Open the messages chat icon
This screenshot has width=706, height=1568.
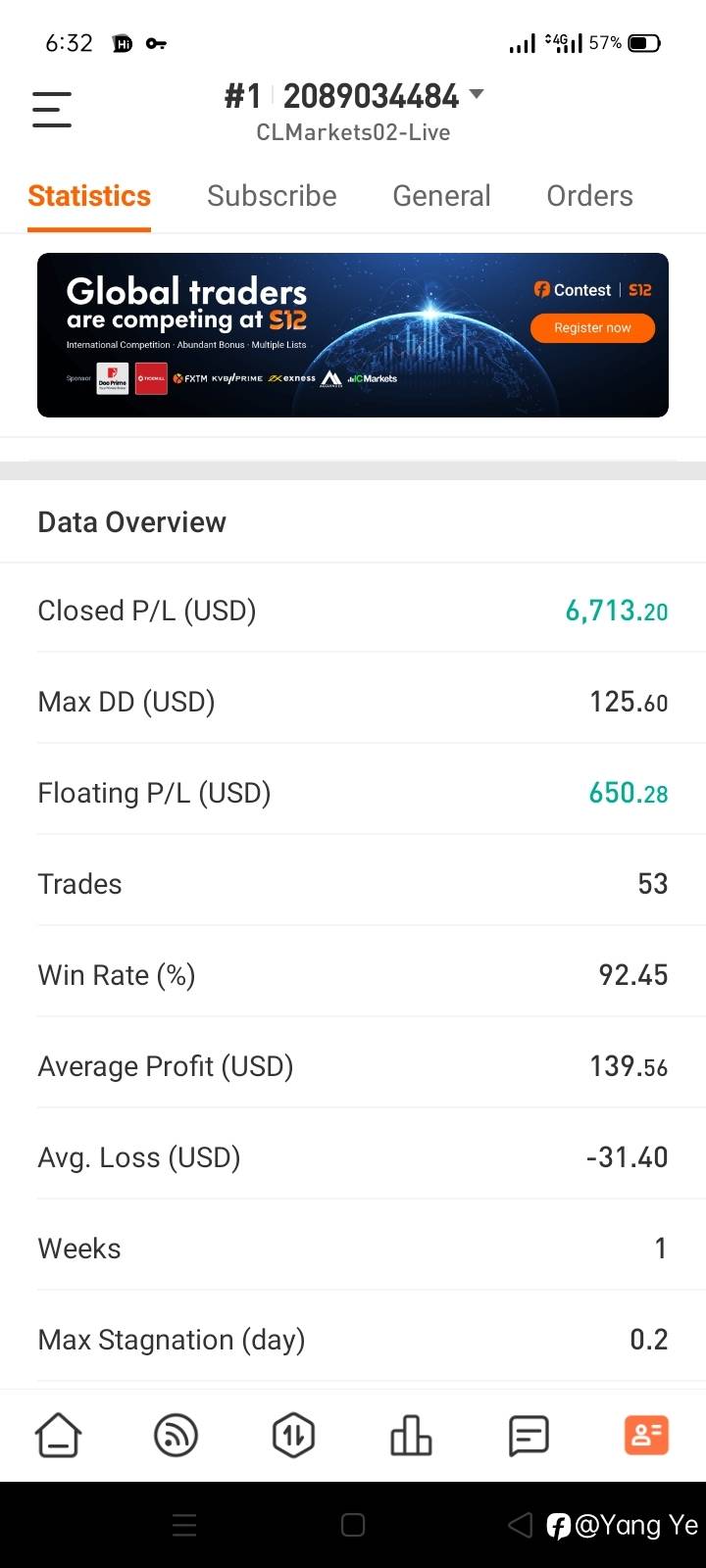(x=529, y=1436)
